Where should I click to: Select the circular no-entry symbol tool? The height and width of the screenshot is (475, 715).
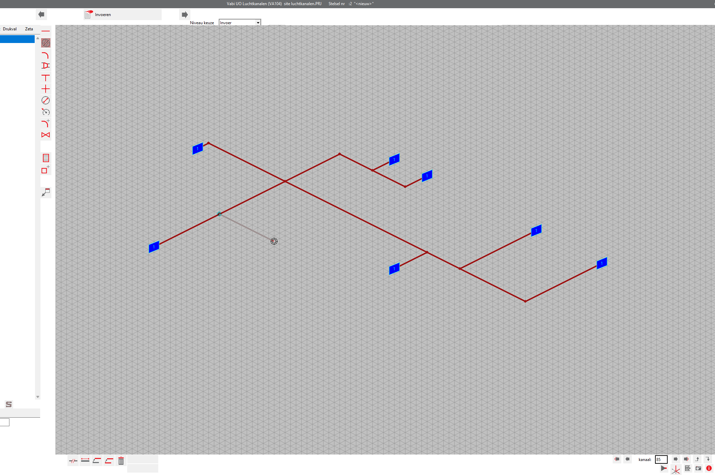pyautogui.click(x=46, y=100)
